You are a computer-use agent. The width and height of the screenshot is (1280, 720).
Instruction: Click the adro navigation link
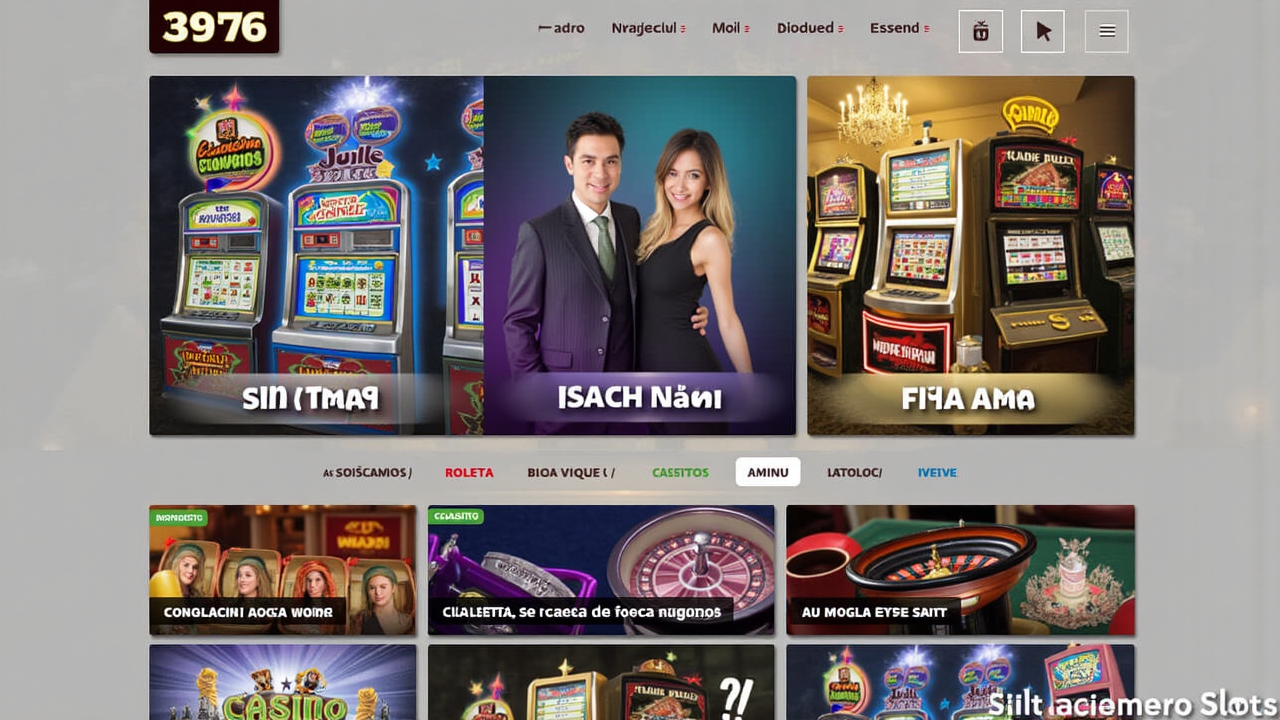tap(562, 28)
